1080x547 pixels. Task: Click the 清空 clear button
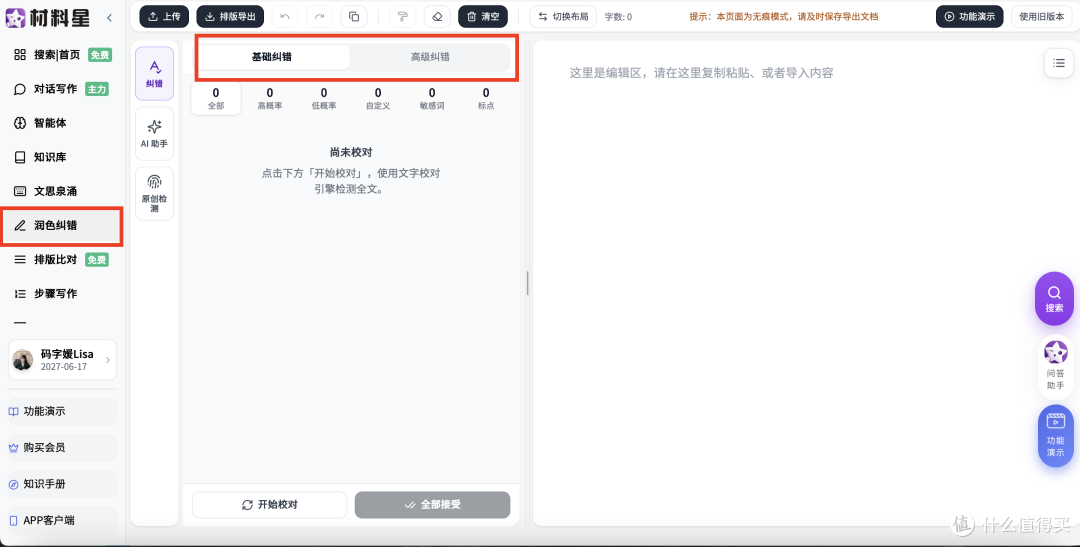(483, 17)
